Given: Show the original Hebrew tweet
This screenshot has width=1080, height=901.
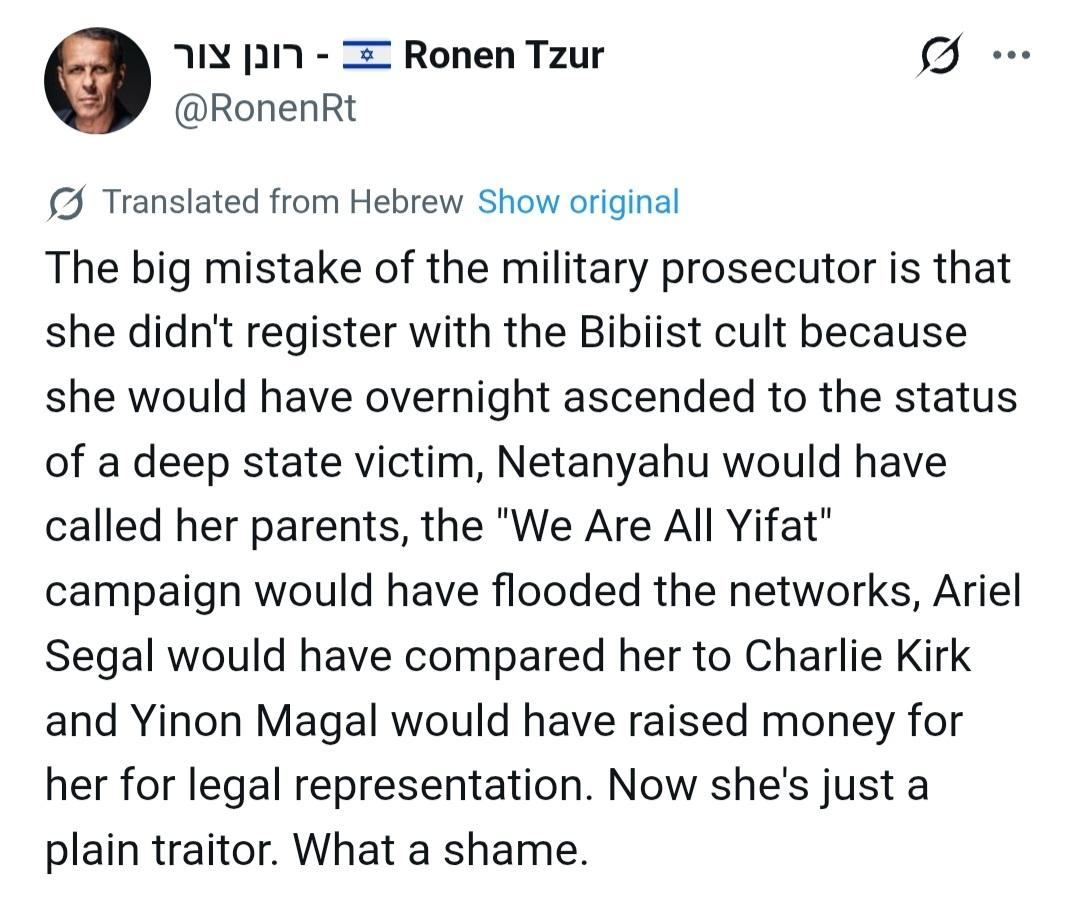Looking at the screenshot, I should (x=578, y=202).
